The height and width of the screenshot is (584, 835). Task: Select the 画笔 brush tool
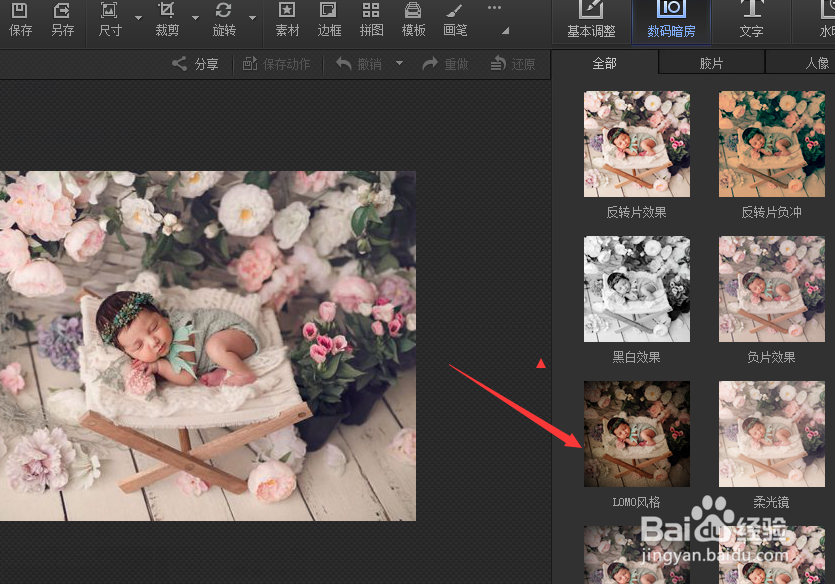click(x=455, y=20)
